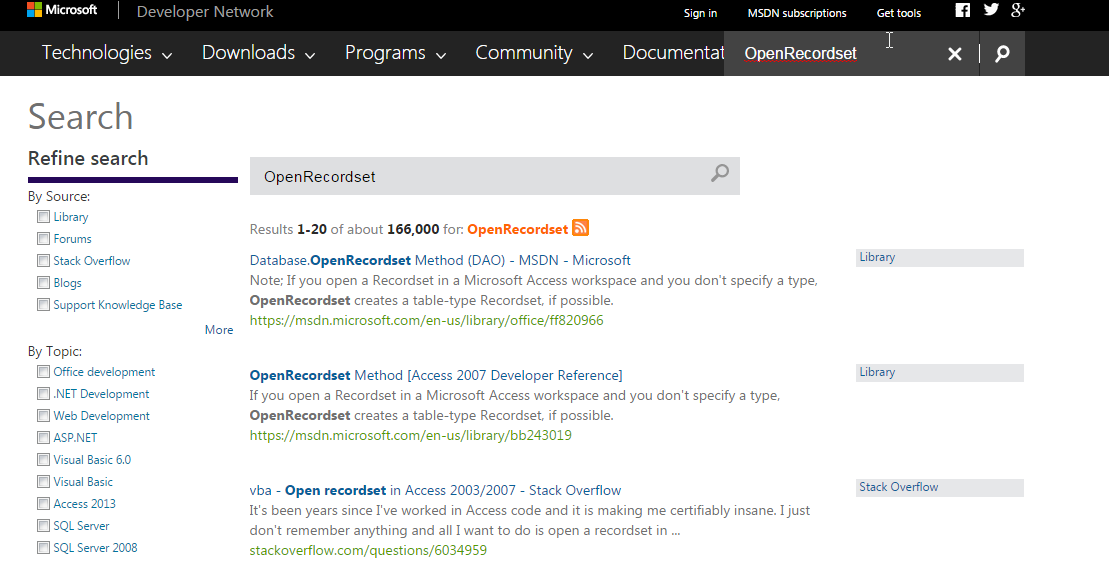Tick the Office development topic checkbox
Screen dimensions: 1109x585
(x=44, y=371)
